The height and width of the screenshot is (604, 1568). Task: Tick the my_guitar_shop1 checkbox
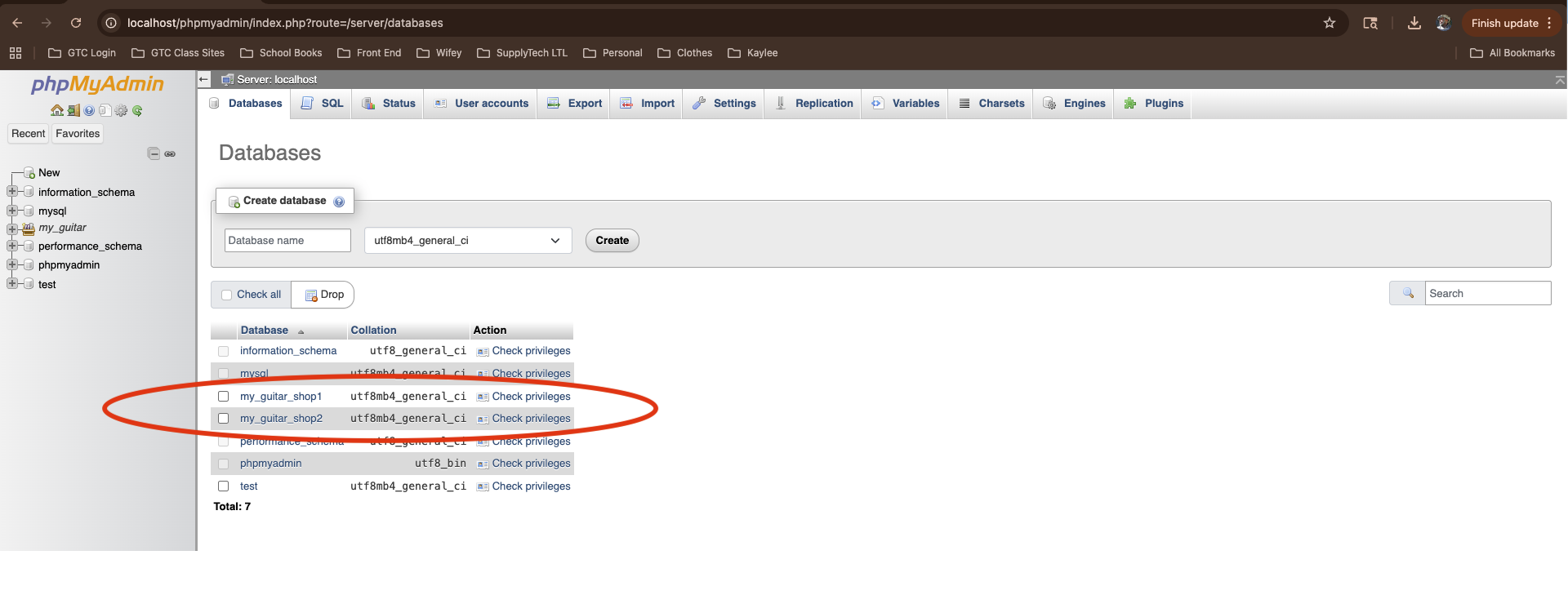point(223,397)
